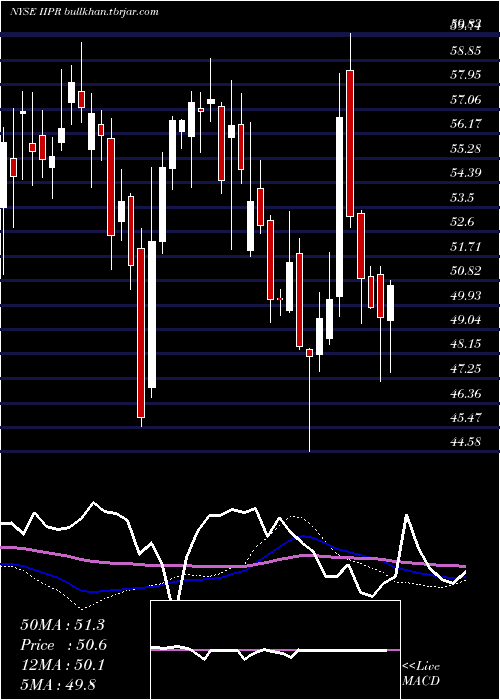Select the 57.95 price axis label
Screen dimensions: 500x700
(466, 74)
